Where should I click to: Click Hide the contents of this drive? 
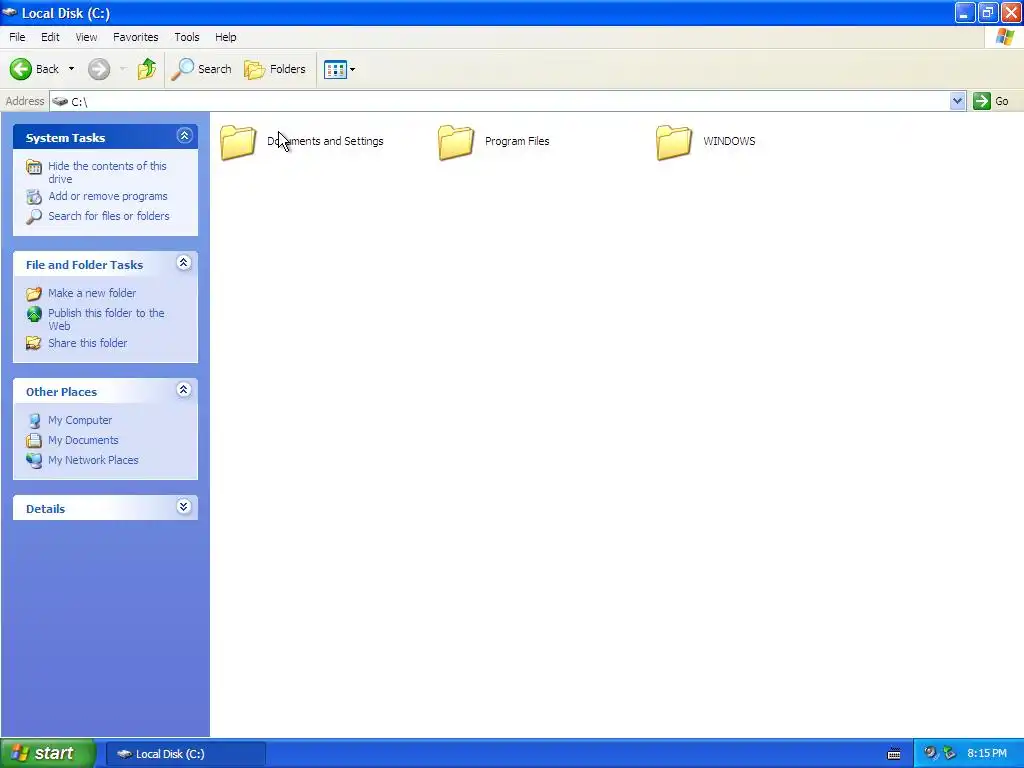(x=107, y=172)
